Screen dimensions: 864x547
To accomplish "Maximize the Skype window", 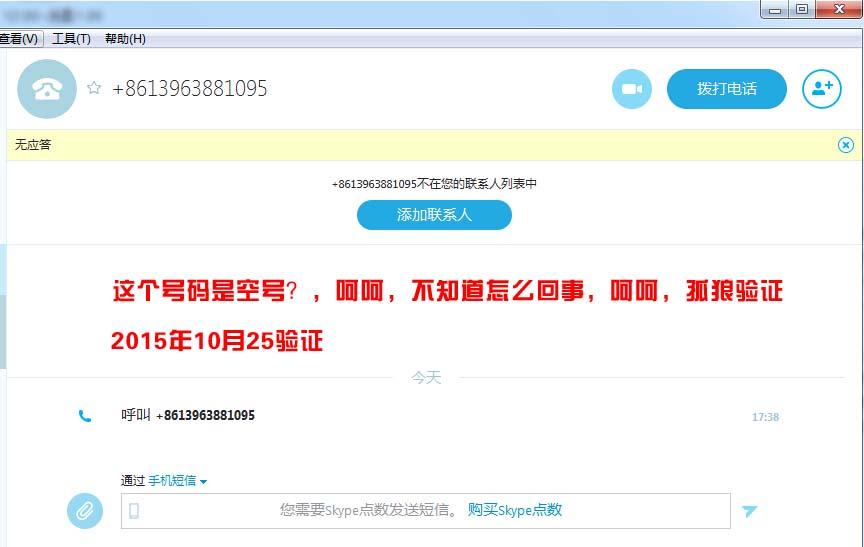I will coord(802,9).
